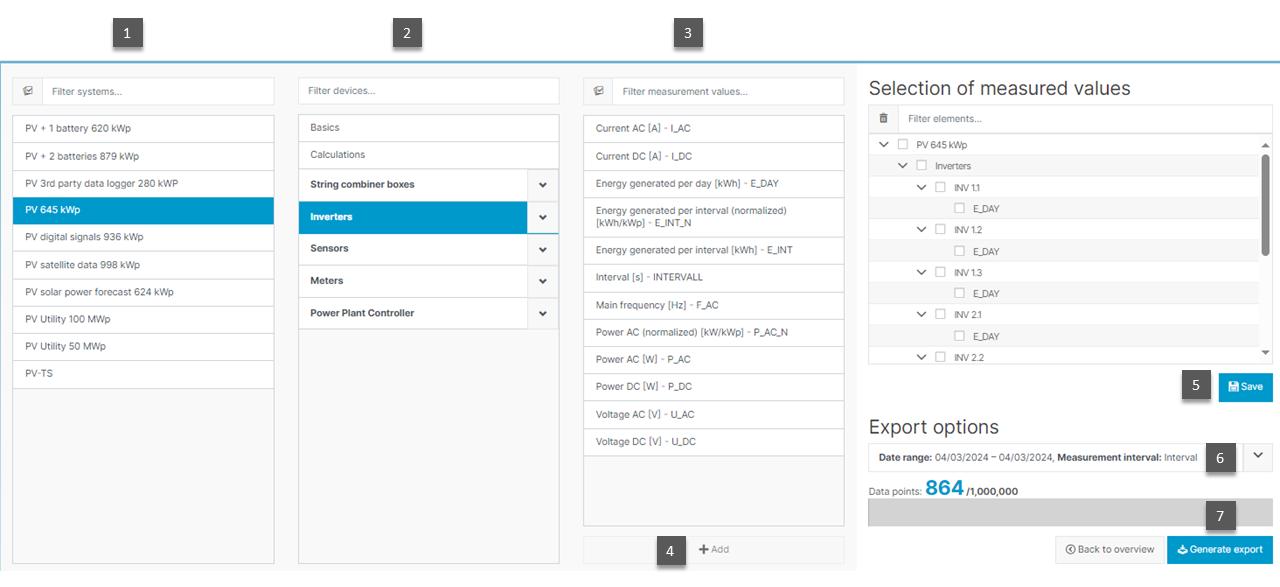Switch to the Calculations category

click(x=428, y=154)
